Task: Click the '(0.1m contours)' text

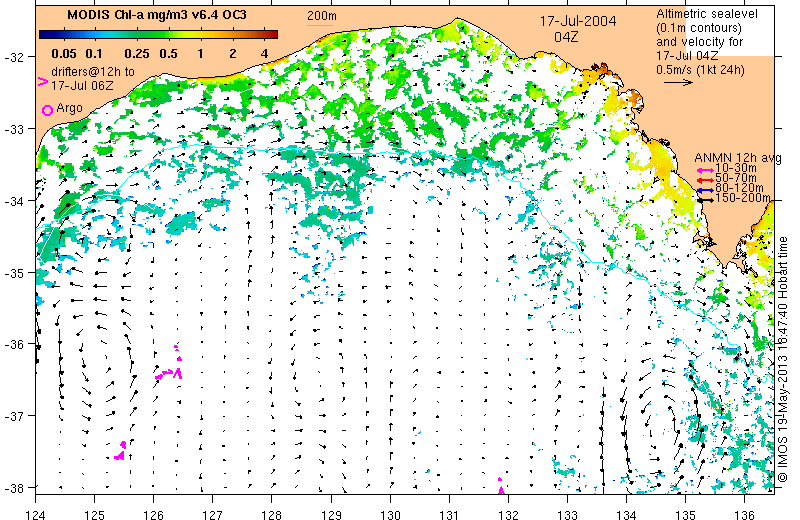Action: coord(698,28)
